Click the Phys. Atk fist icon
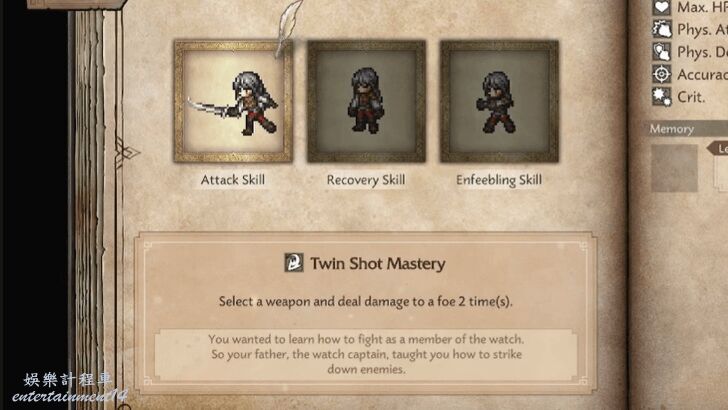The image size is (728, 410). (662, 29)
